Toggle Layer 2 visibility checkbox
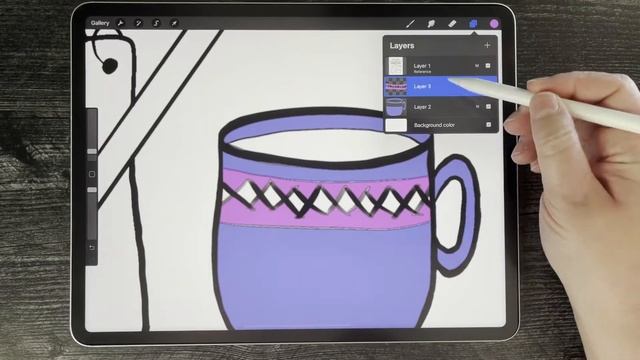This screenshot has width=640, height=360. click(489, 107)
